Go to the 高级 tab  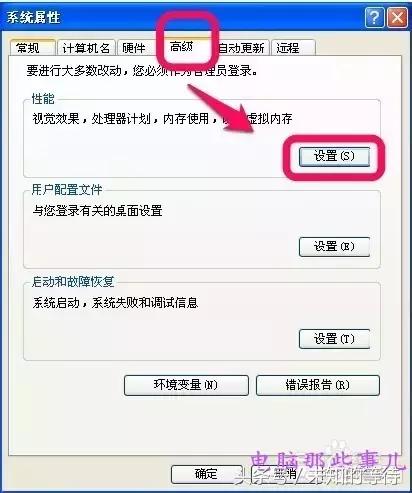point(182,47)
